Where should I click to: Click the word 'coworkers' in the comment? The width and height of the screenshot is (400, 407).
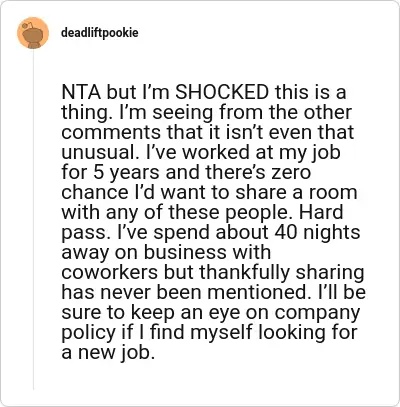coord(110,272)
